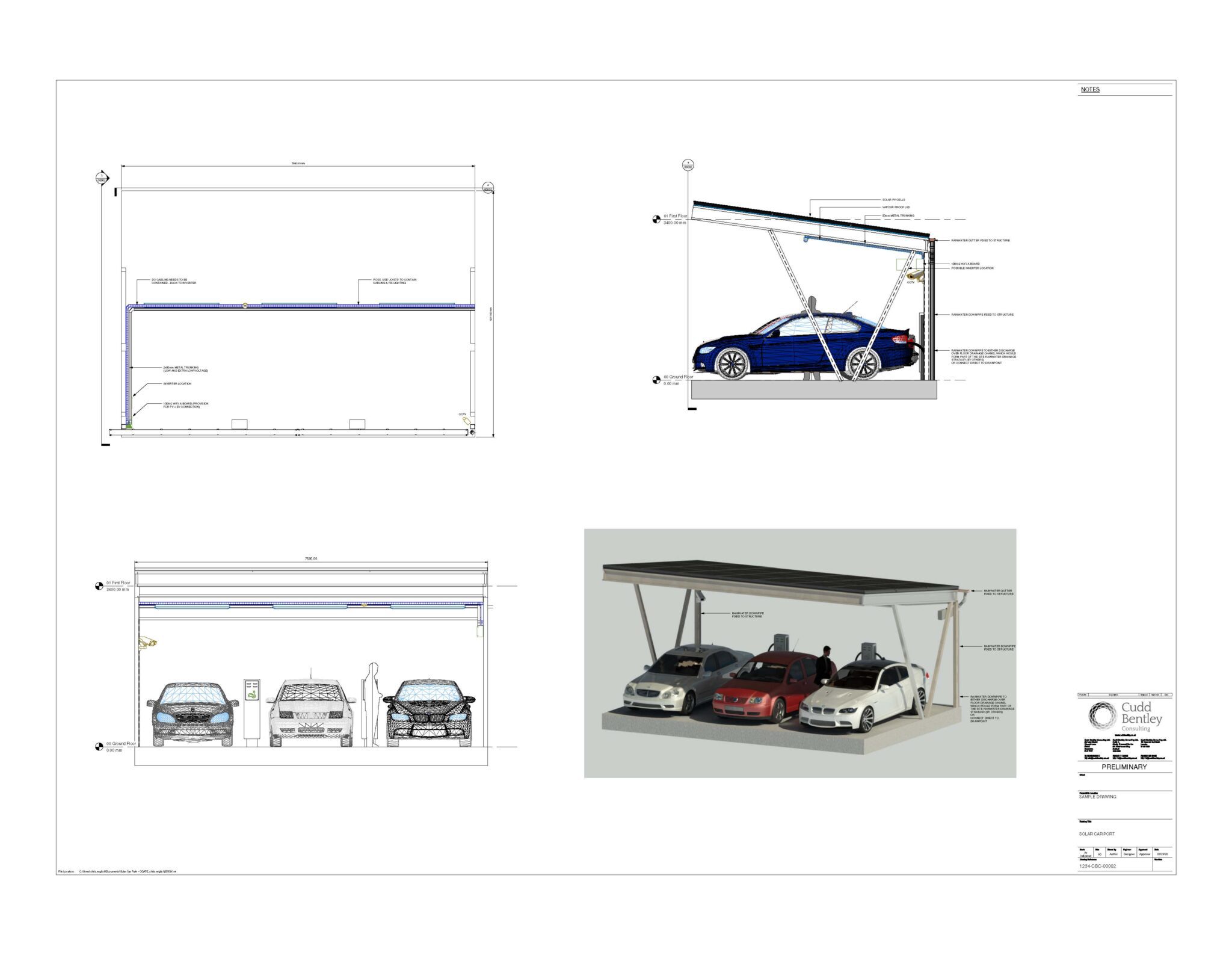Click RAINWATER DOWNPIPE label left in render
This screenshot has width=1232, height=955.
[x=748, y=614]
